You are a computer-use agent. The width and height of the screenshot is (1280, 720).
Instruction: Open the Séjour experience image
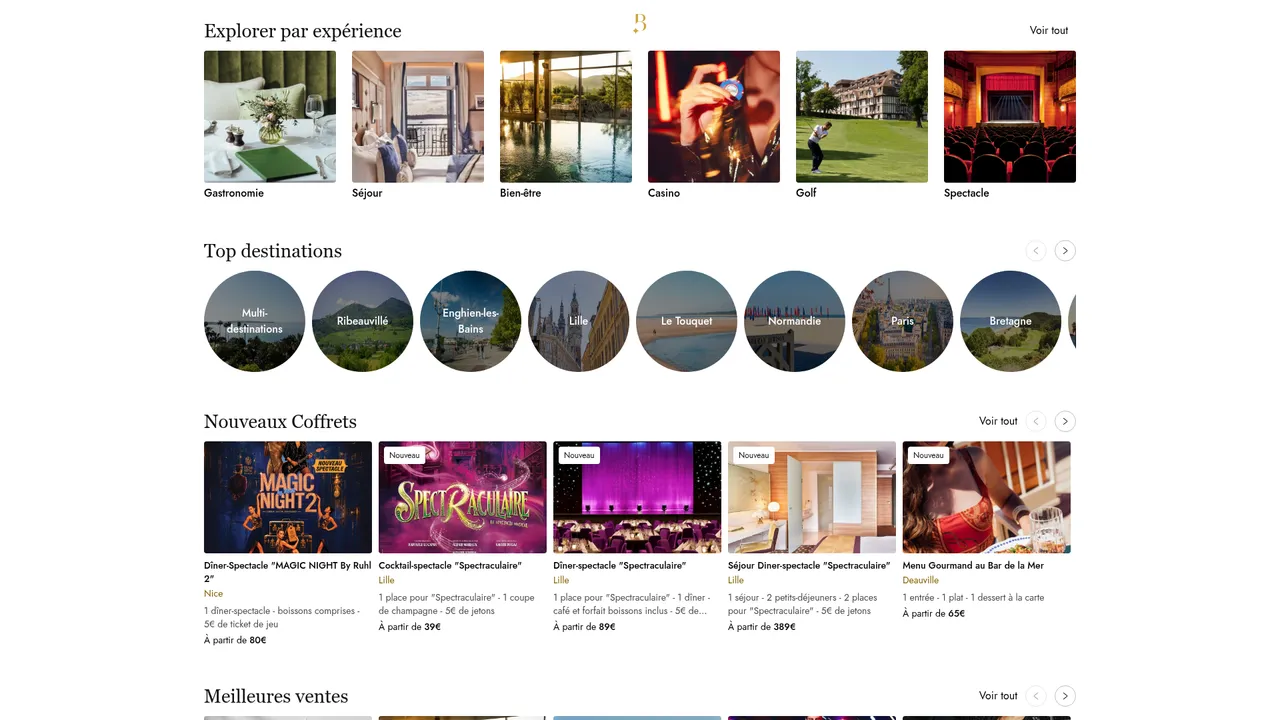pos(418,117)
